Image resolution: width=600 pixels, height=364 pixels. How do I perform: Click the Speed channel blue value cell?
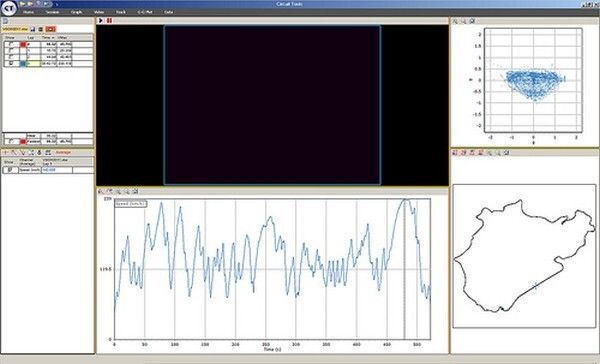coord(57,170)
